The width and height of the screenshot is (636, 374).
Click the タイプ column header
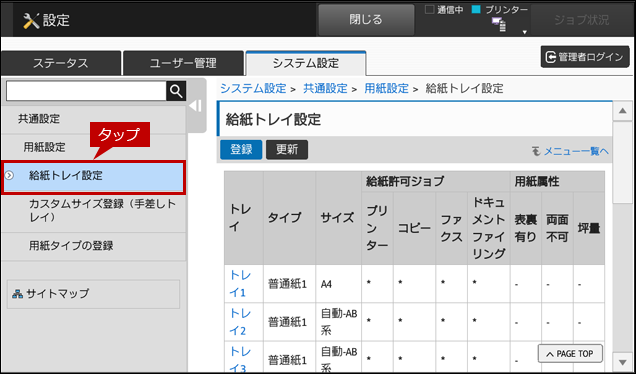[x=290, y=218]
